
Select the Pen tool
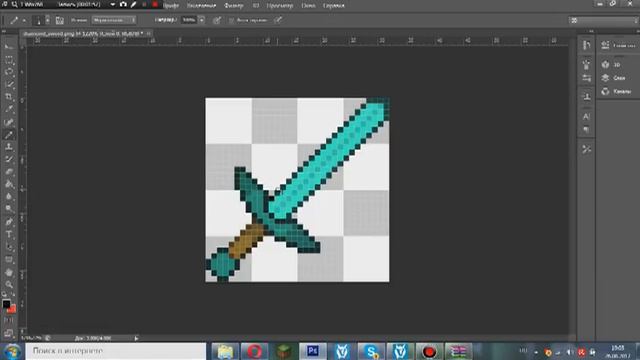(x=9, y=222)
